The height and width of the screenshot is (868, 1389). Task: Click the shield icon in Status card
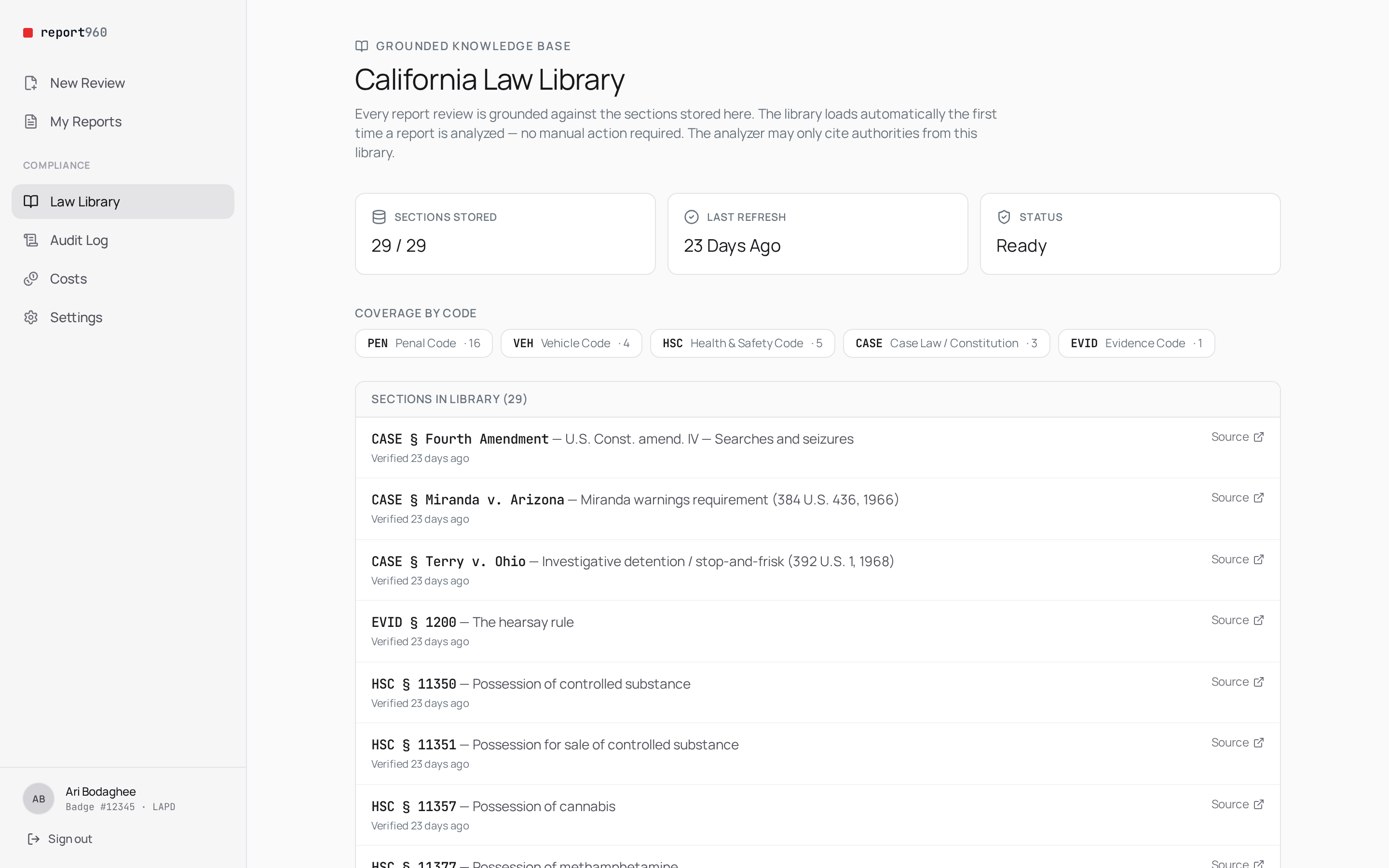point(1004,217)
